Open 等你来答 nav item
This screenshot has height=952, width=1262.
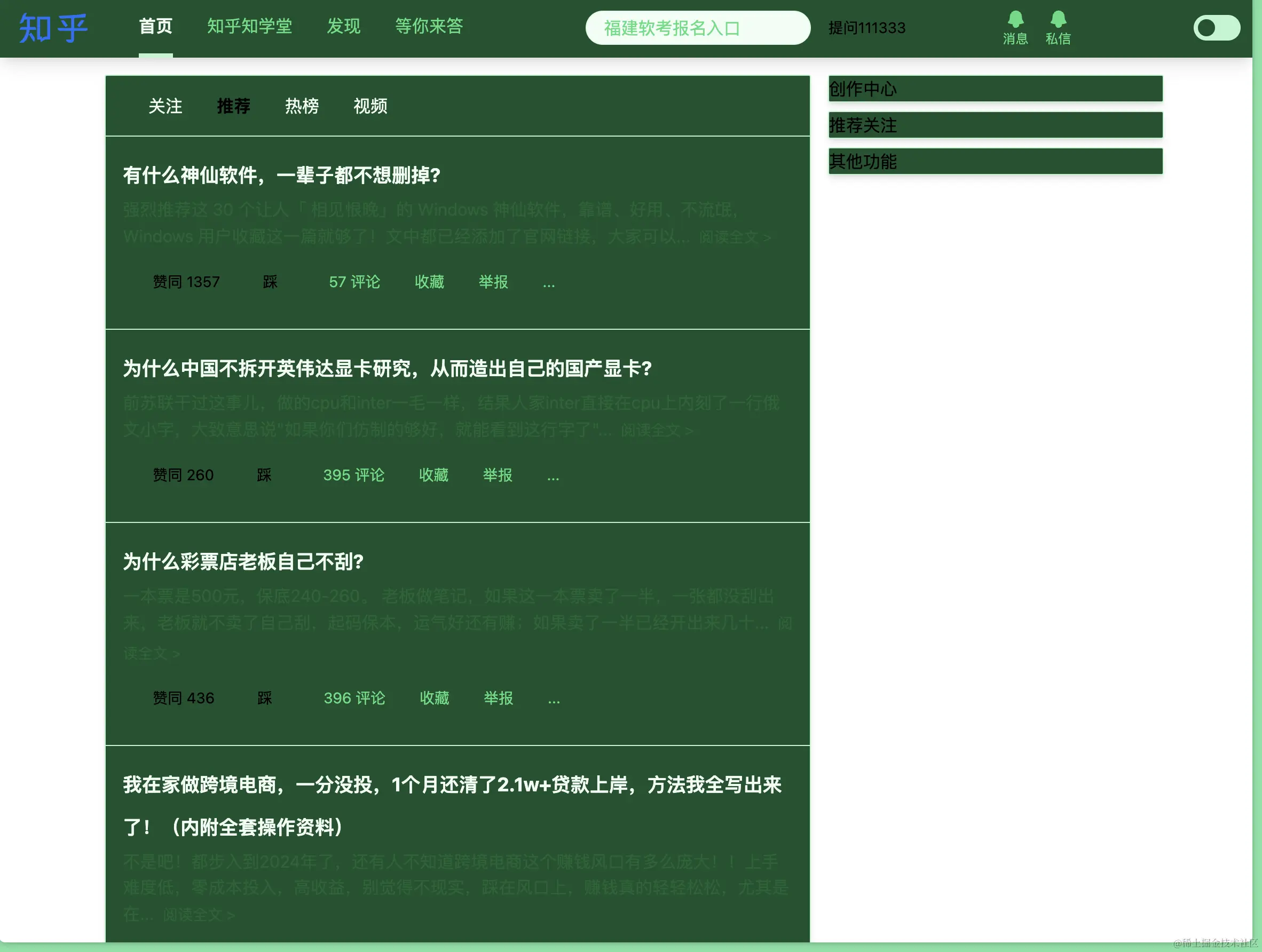tap(429, 26)
